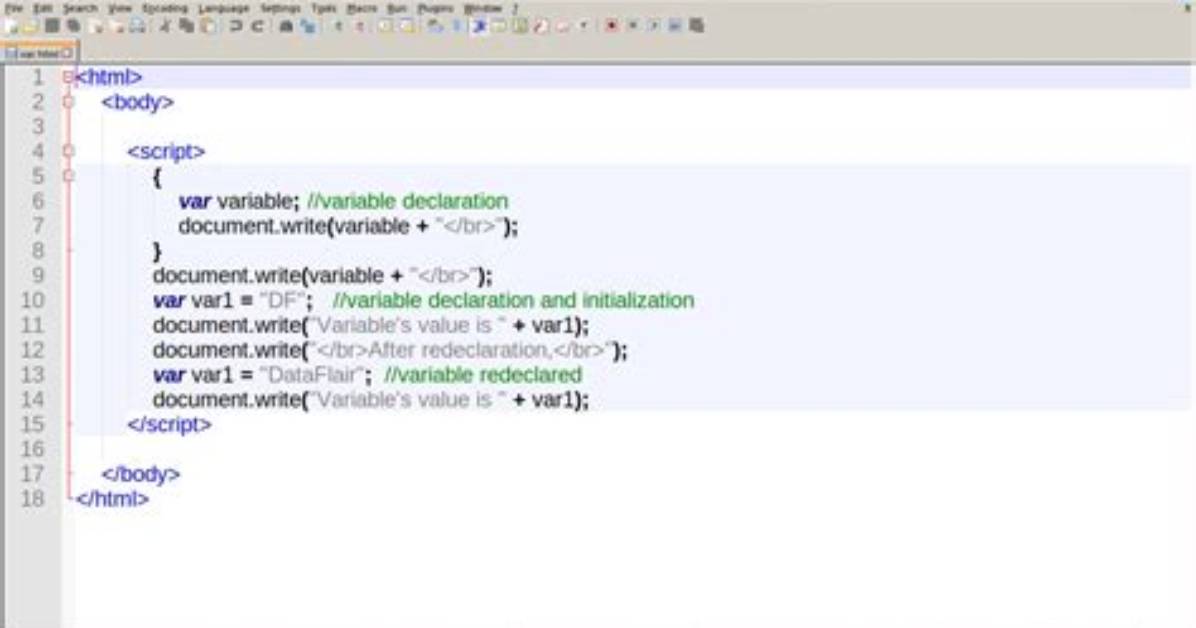
Task: Open the Encoding menu
Action: tap(165, 8)
